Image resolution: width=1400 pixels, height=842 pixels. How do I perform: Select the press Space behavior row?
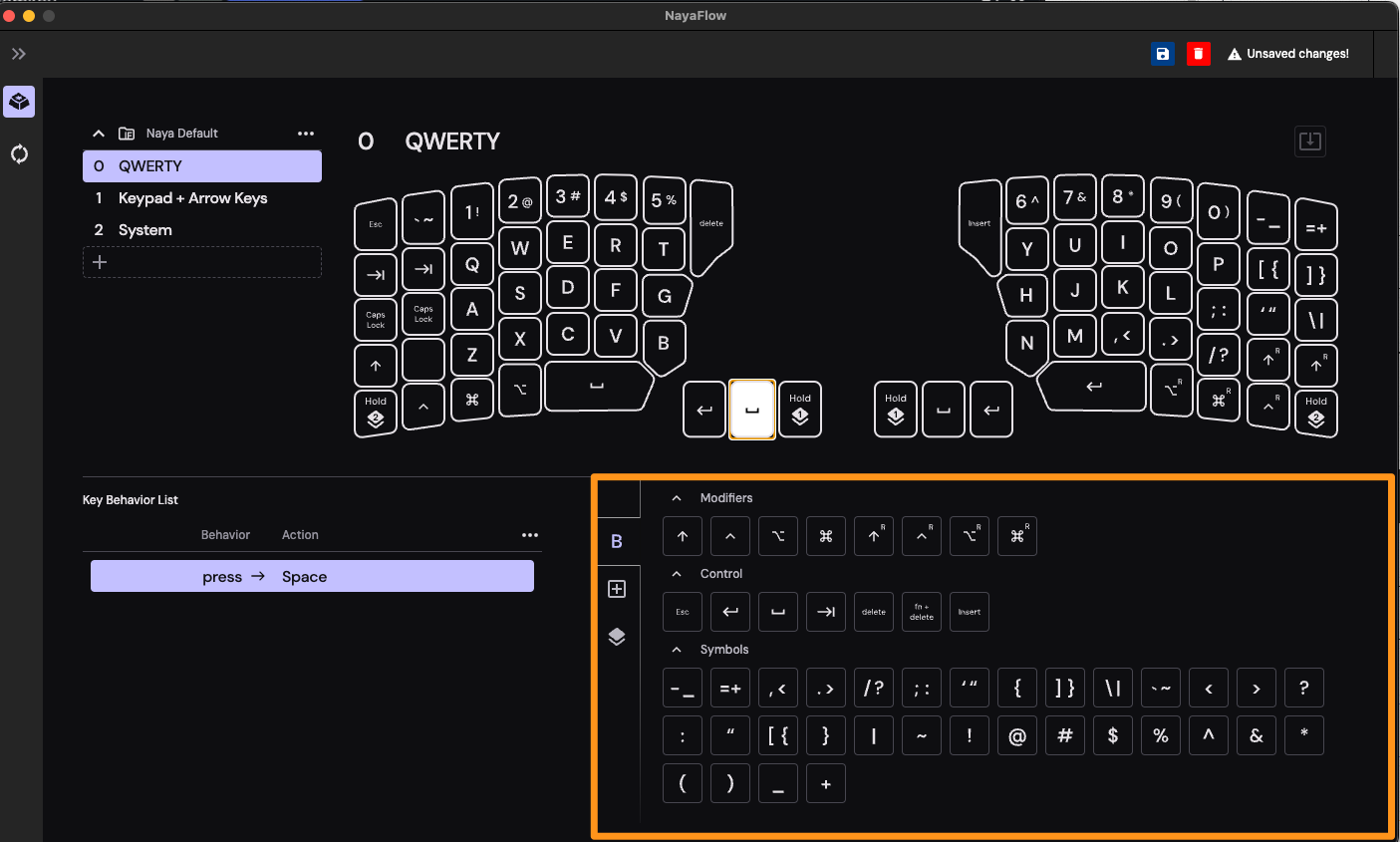[x=312, y=576]
